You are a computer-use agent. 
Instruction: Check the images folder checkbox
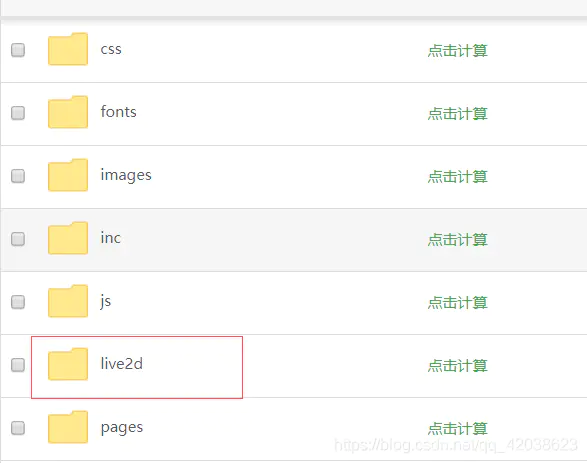(18, 176)
